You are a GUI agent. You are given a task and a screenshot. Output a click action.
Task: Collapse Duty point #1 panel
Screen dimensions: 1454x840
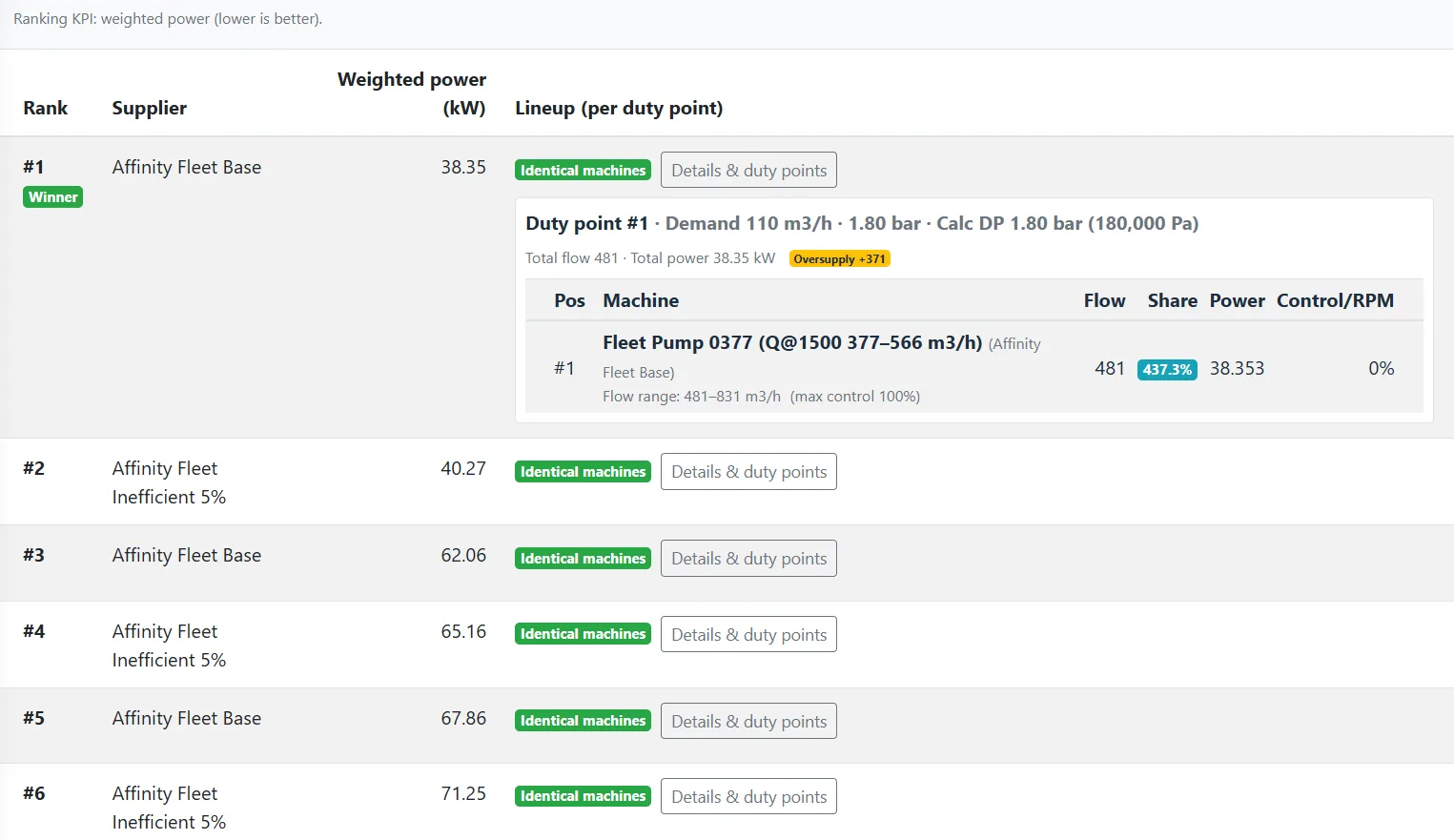[586, 222]
